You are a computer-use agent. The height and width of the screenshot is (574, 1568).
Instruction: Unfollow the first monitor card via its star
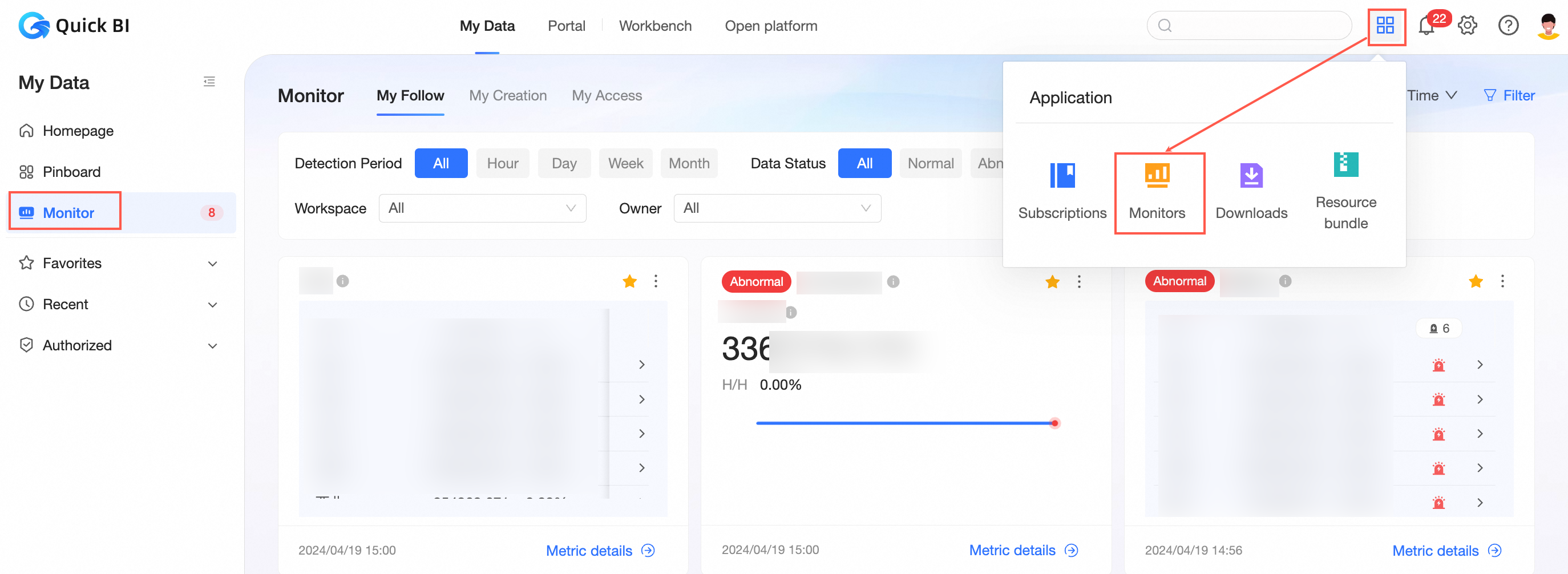coord(629,281)
